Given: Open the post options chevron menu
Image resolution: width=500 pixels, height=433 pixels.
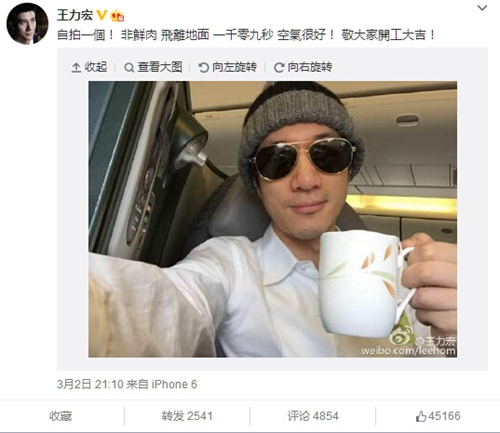Looking at the screenshot, I should [482, 8].
